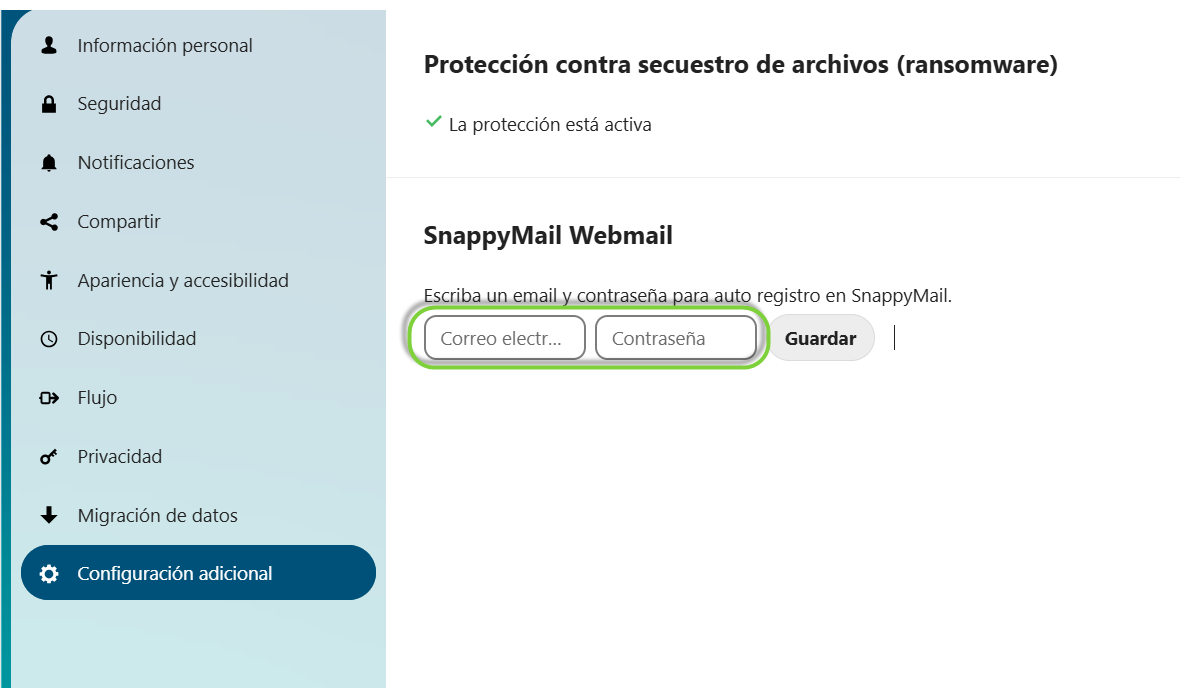
Task: Focus the Correo electrónico input field
Action: click(x=505, y=338)
